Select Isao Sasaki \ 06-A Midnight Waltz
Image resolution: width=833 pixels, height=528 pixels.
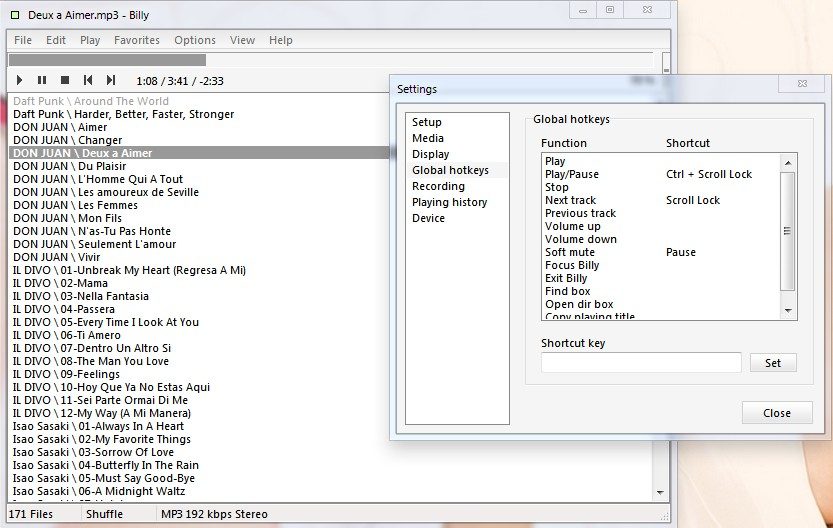99,491
